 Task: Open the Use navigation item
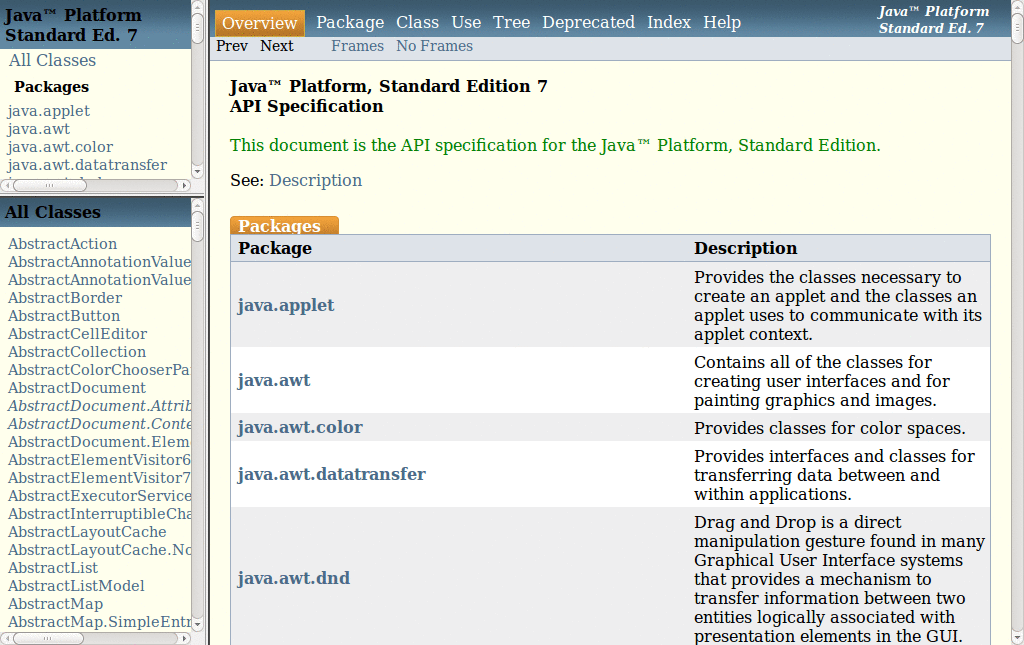click(466, 22)
